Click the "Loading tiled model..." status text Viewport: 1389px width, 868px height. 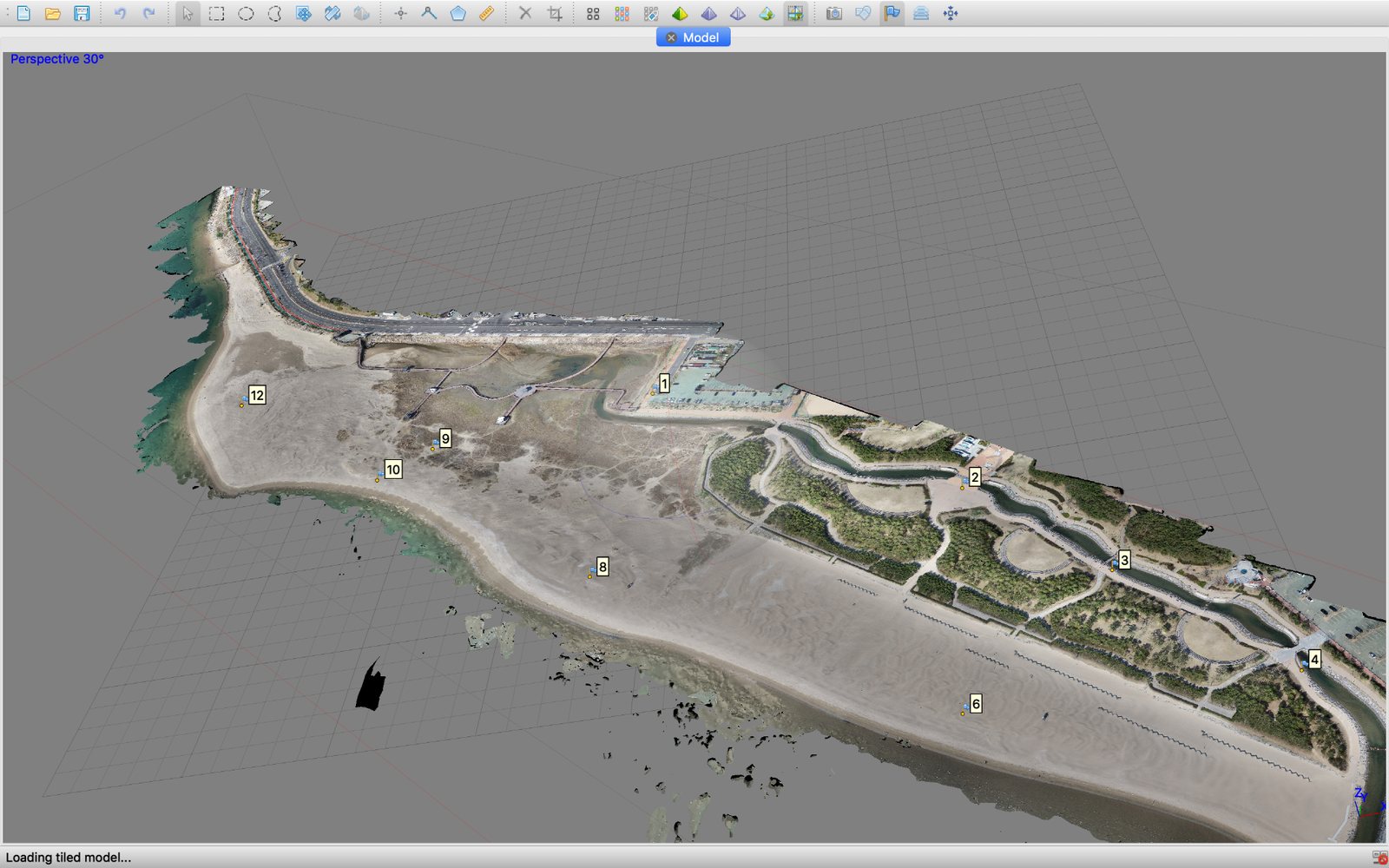(69, 858)
